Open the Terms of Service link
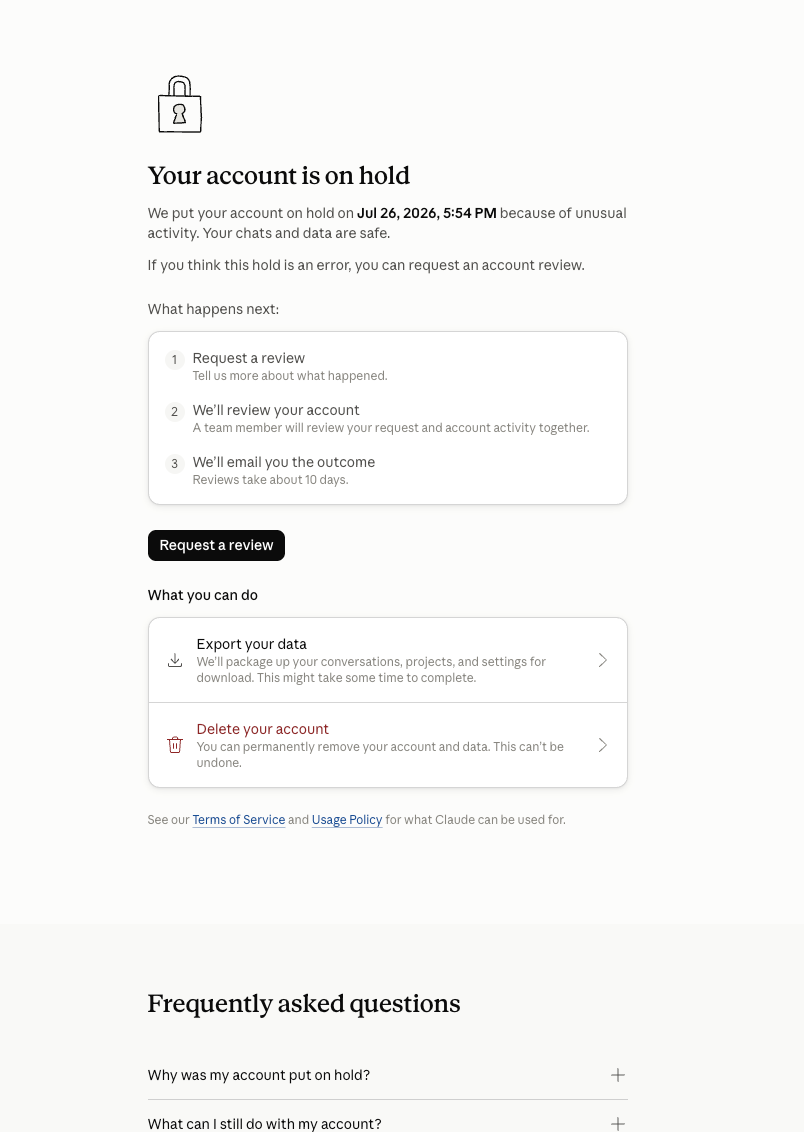Image resolution: width=804 pixels, height=1132 pixels. coord(239,819)
